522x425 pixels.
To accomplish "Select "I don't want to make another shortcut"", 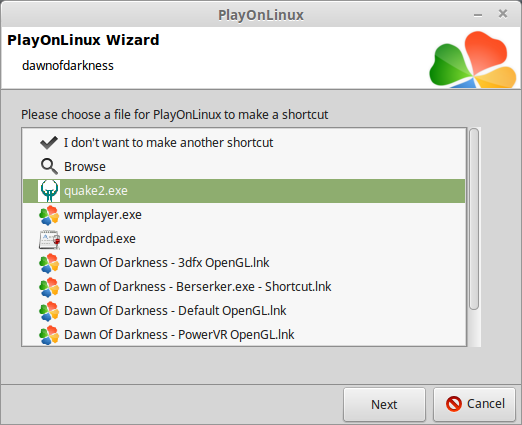I will (x=168, y=143).
